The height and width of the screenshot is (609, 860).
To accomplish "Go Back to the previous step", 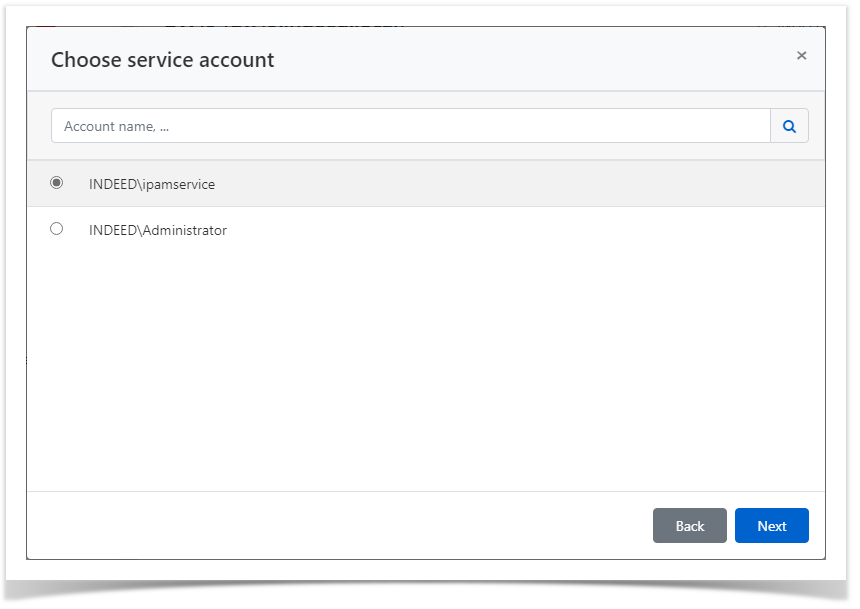I will pos(690,525).
